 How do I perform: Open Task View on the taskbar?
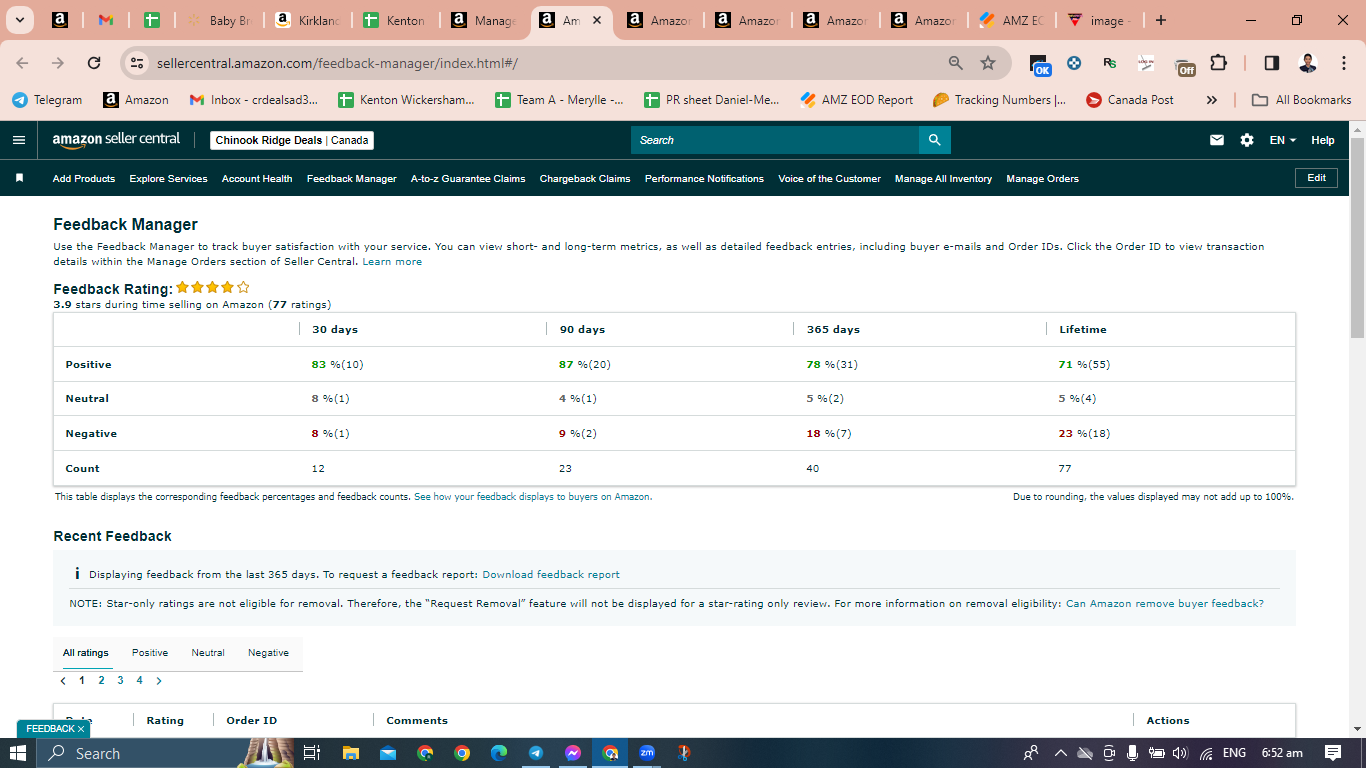(311, 753)
